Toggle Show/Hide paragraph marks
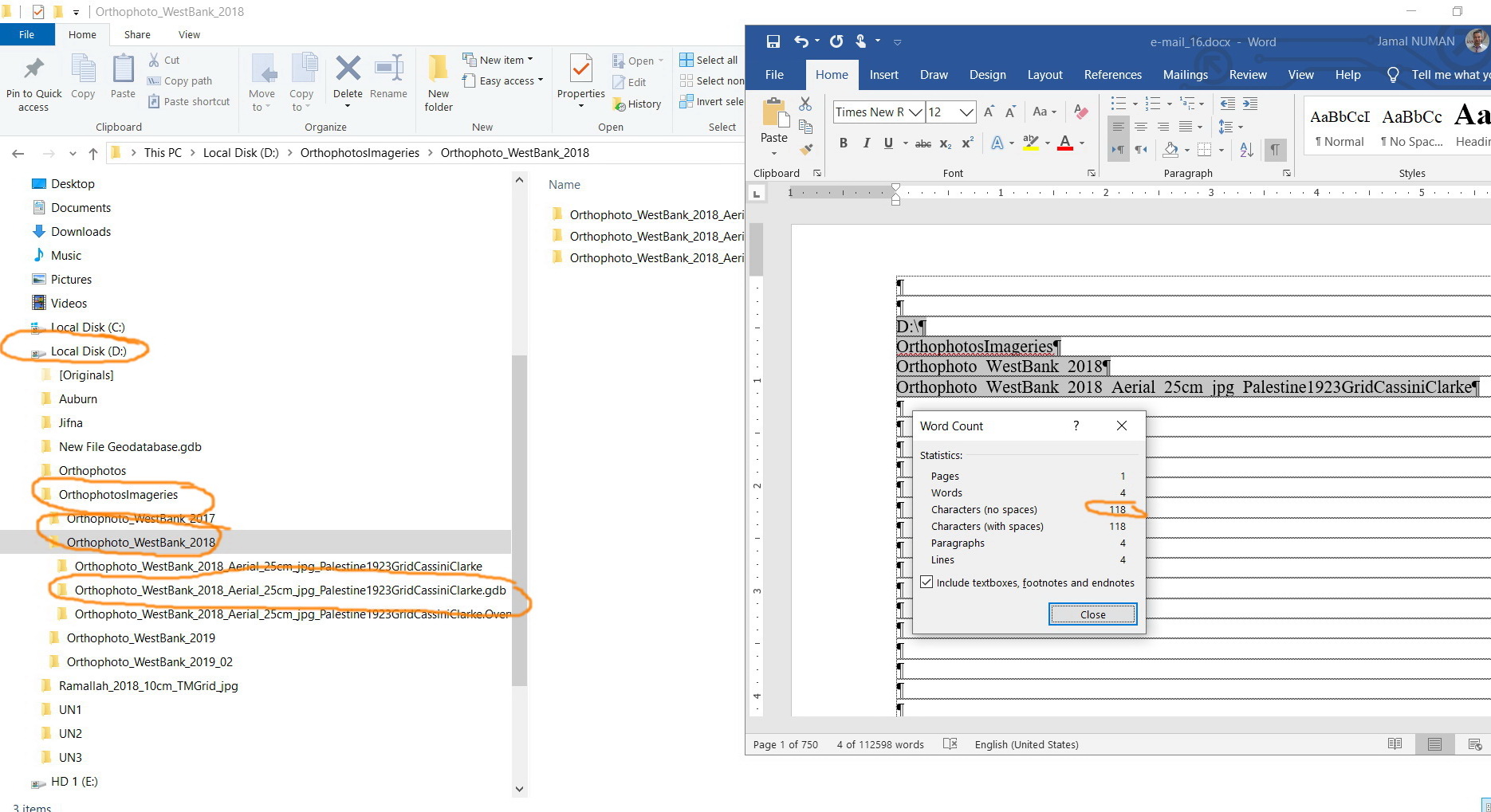The width and height of the screenshot is (1491, 812). click(1276, 150)
